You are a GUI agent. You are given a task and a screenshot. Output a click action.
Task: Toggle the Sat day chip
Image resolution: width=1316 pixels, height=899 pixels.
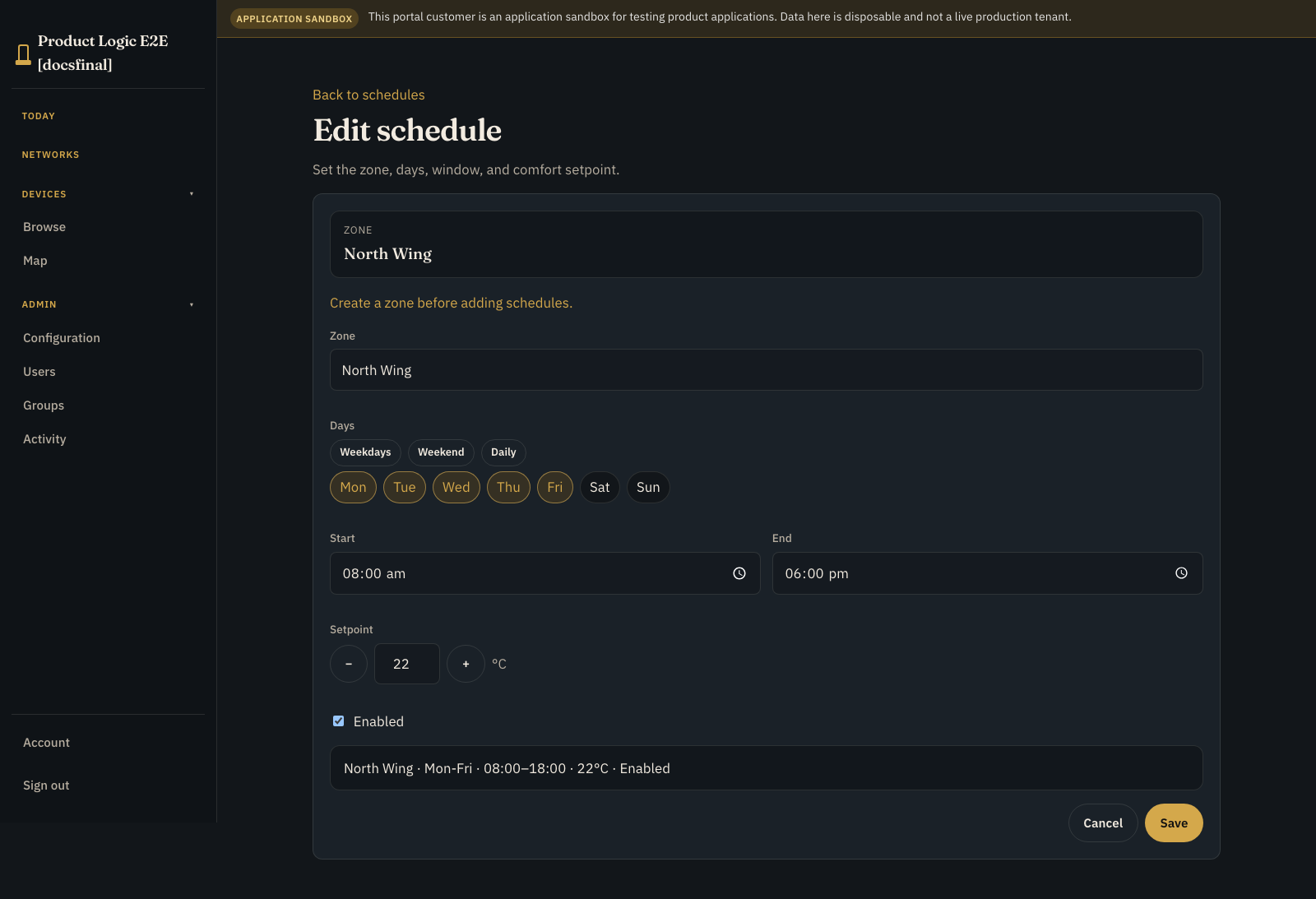[x=600, y=487]
